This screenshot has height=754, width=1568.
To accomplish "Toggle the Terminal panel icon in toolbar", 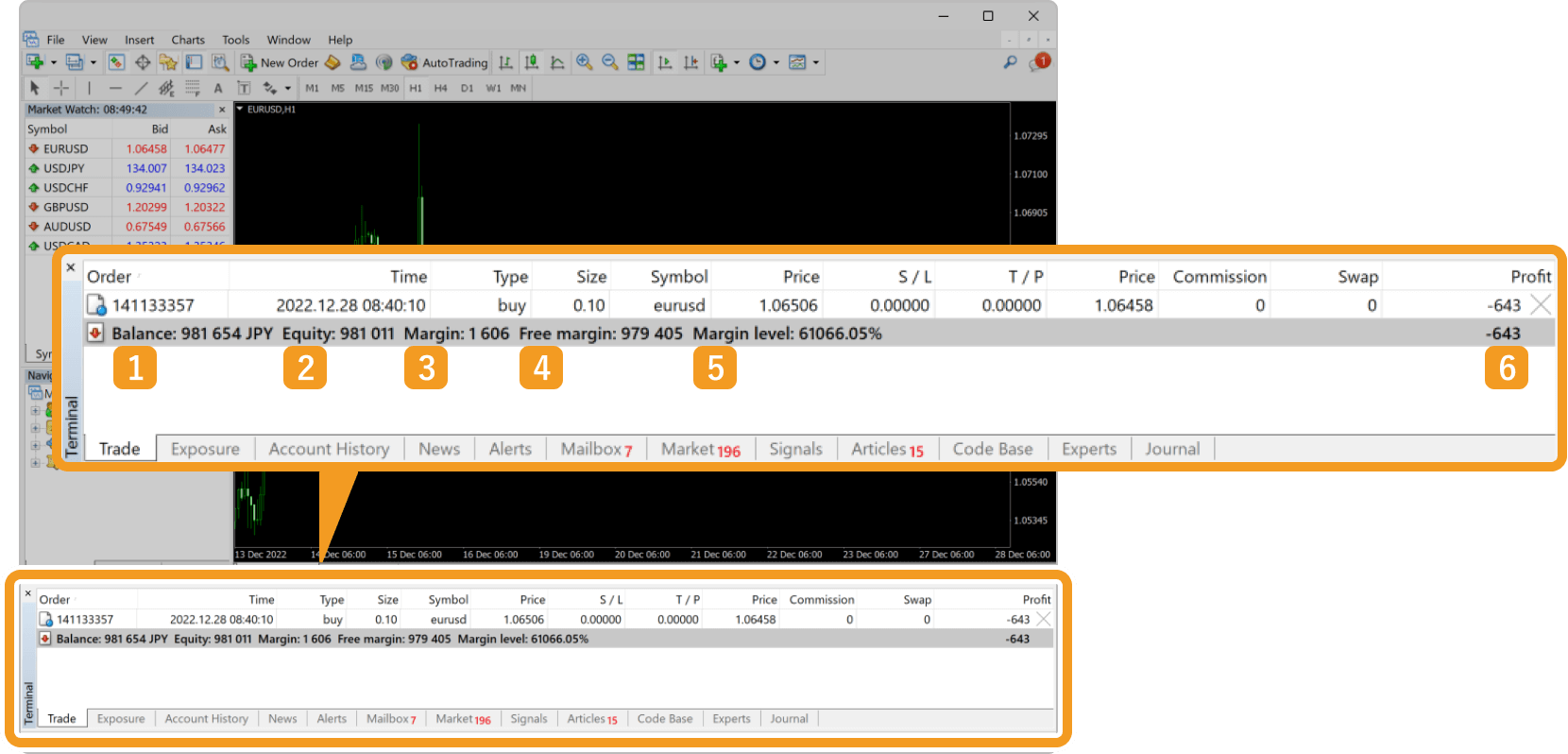I will click(x=194, y=62).
